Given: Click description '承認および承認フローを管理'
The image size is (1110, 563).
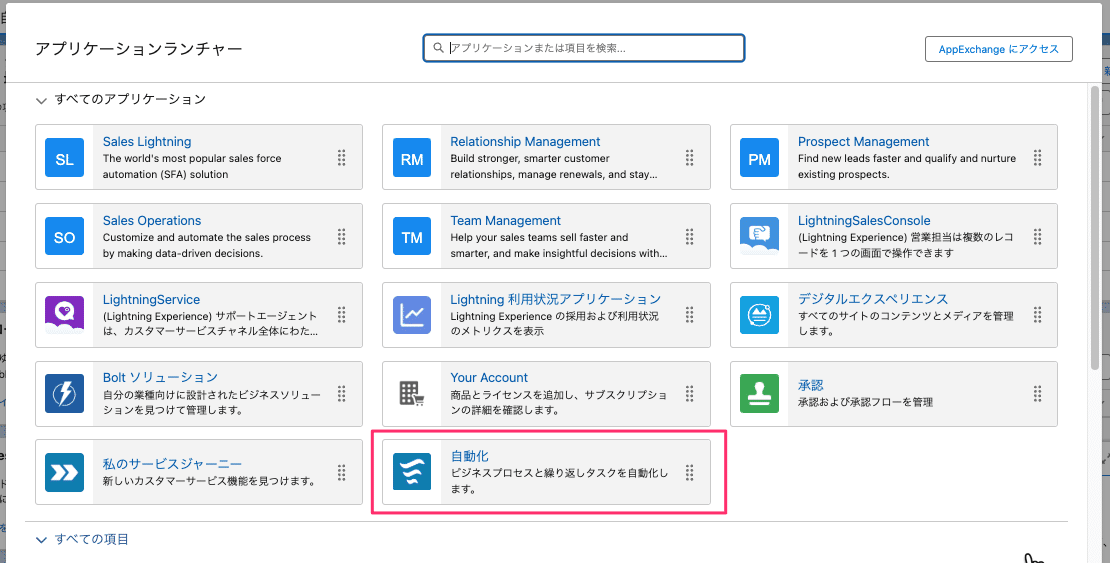Looking at the screenshot, I should click(865, 402).
